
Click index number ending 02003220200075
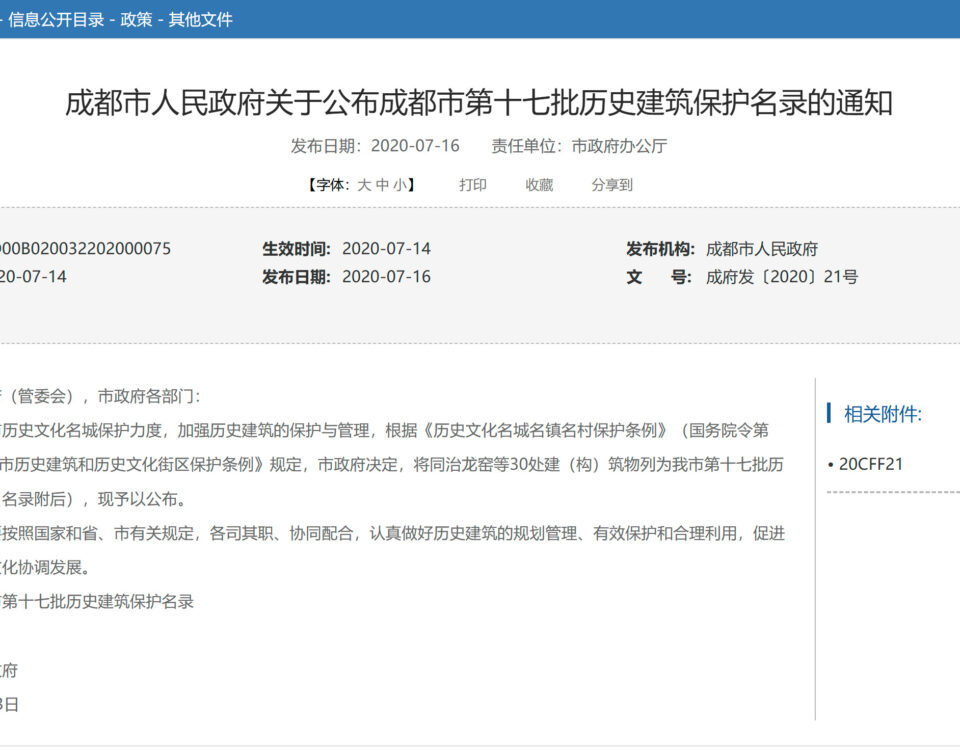(85, 249)
